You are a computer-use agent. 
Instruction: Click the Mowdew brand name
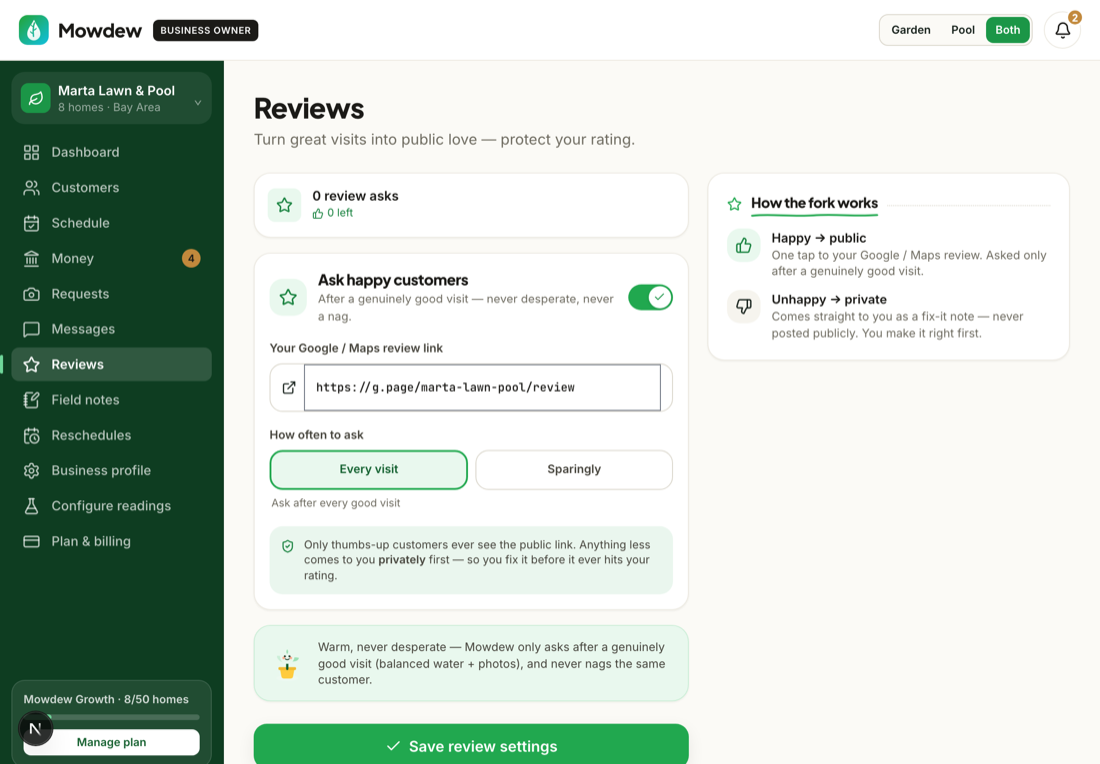(100, 30)
